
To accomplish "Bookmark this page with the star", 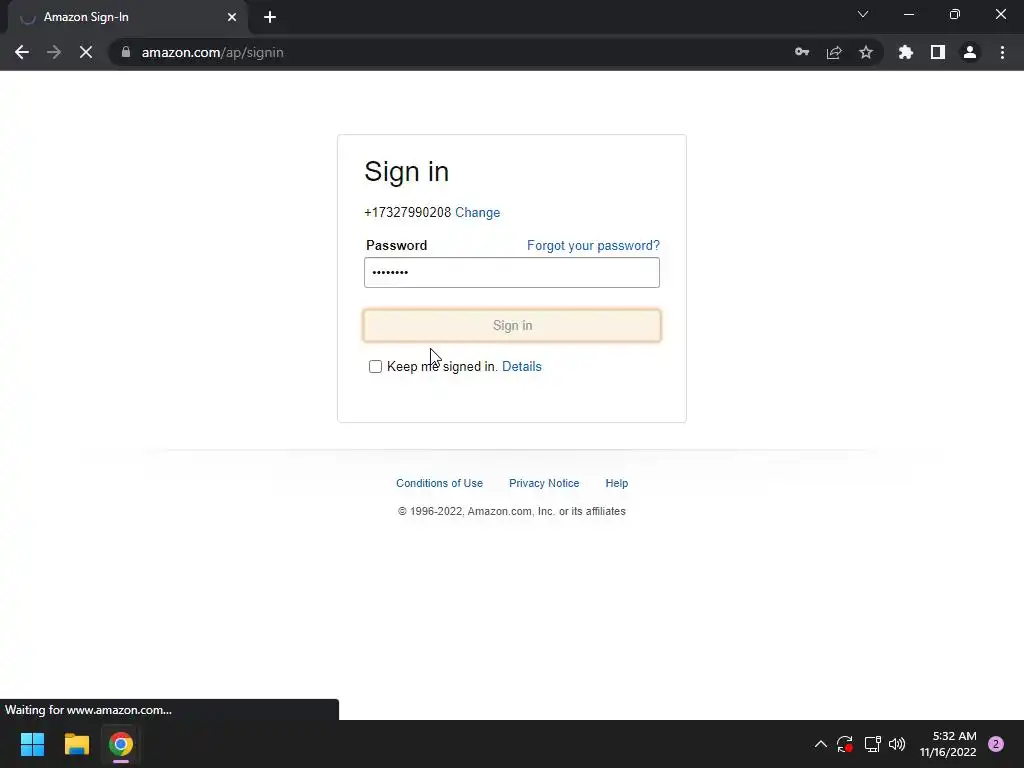I will pyautogui.click(x=866, y=52).
